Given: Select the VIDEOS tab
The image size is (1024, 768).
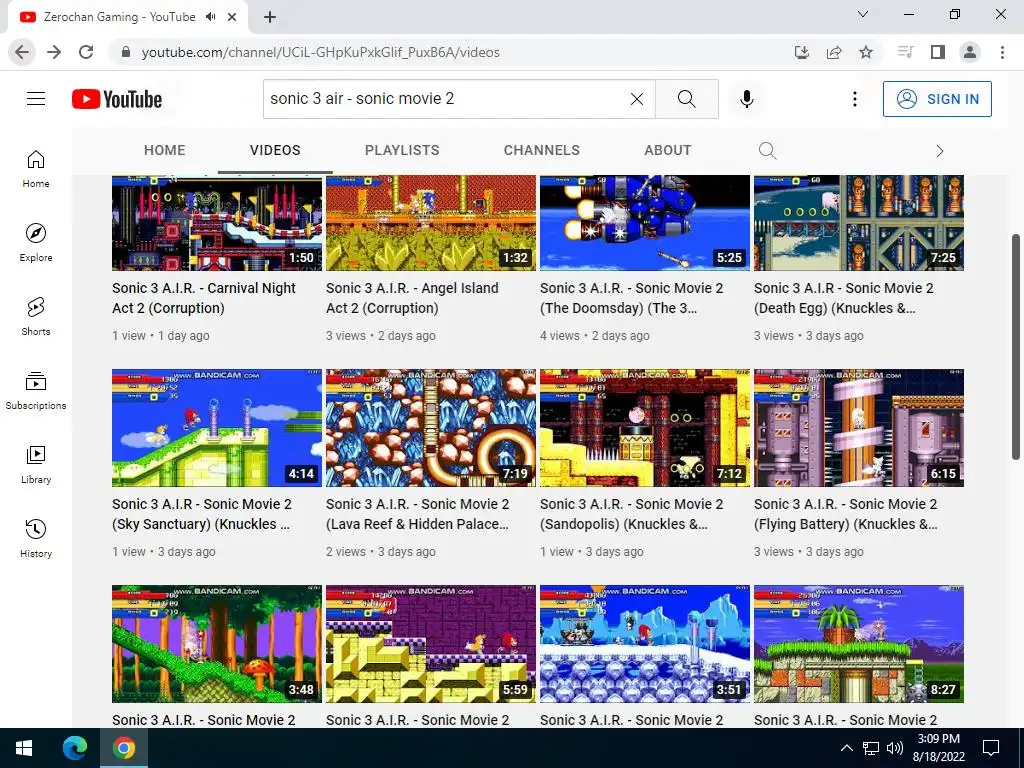Looking at the screenshot, I should click(x=275, y=150).
